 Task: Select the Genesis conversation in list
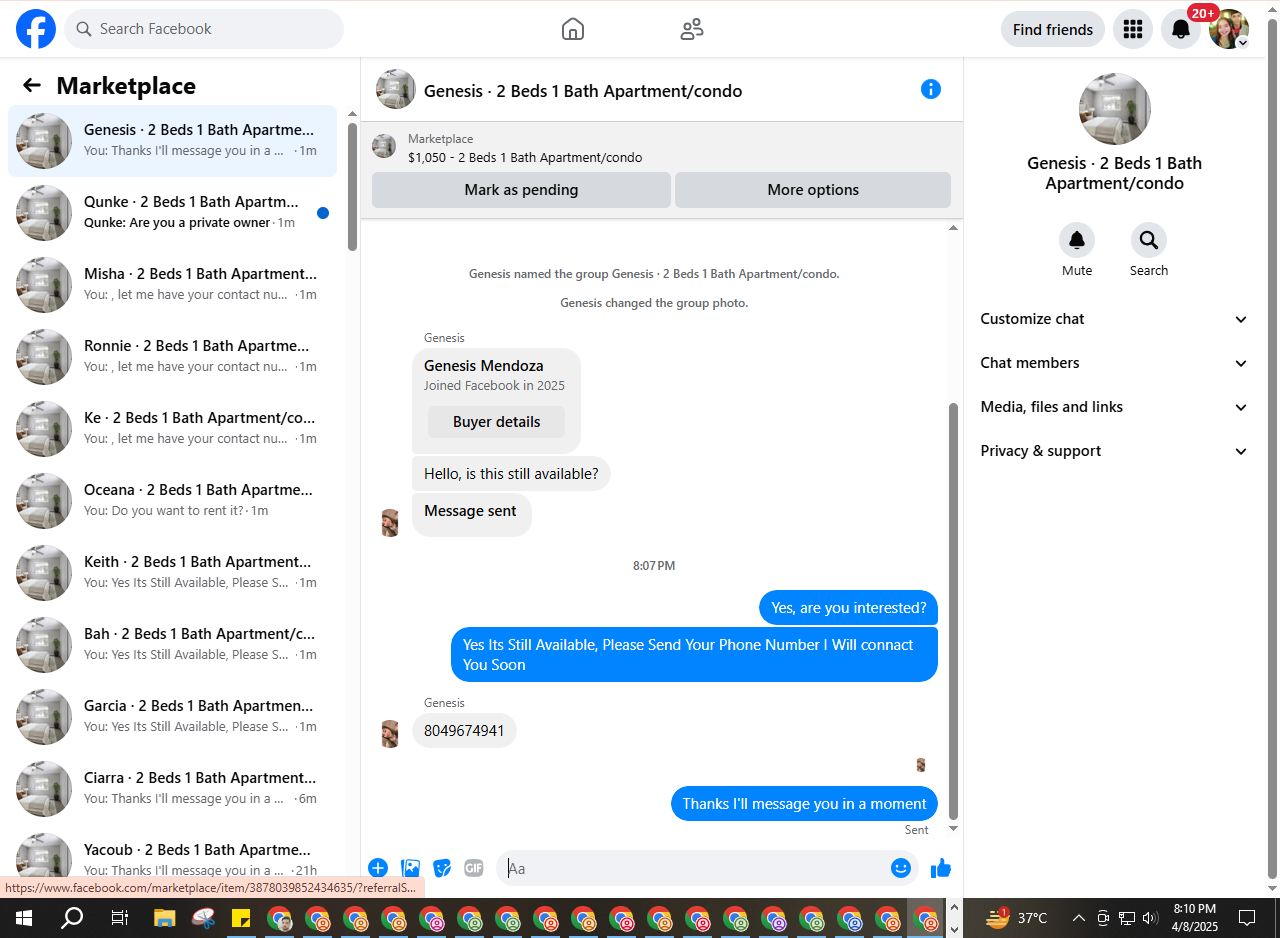[172, 141]
